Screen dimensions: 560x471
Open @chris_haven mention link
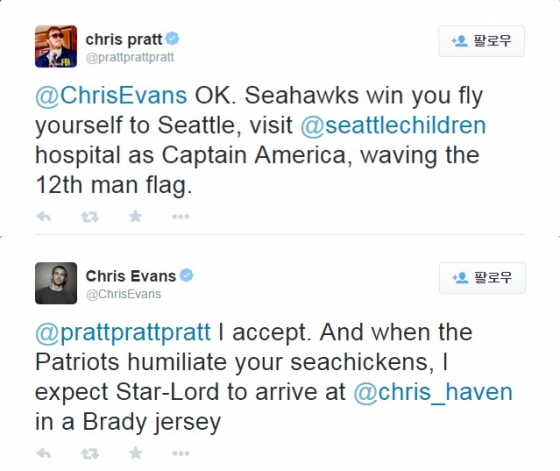coord(433,392)
